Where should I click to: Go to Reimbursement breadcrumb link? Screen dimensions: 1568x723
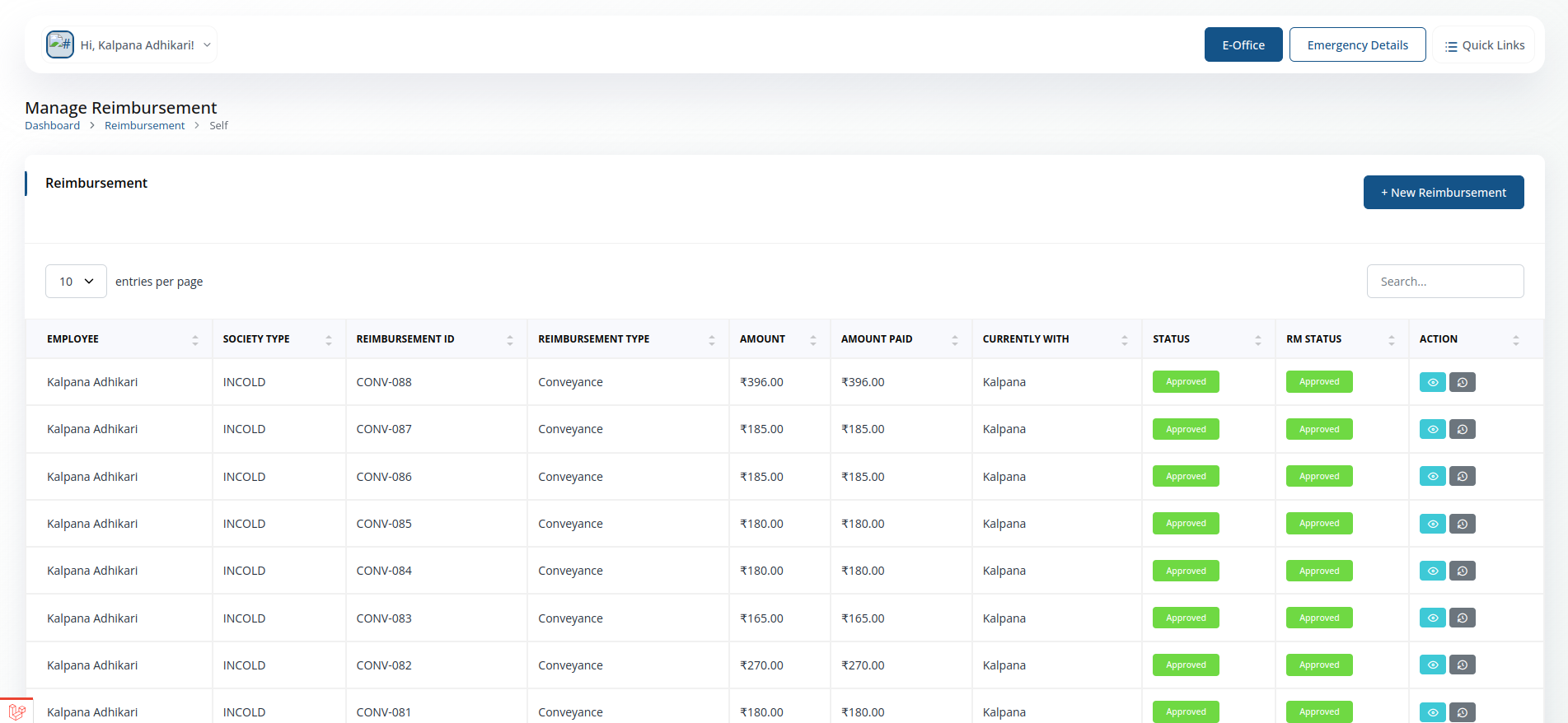(144, 125)
